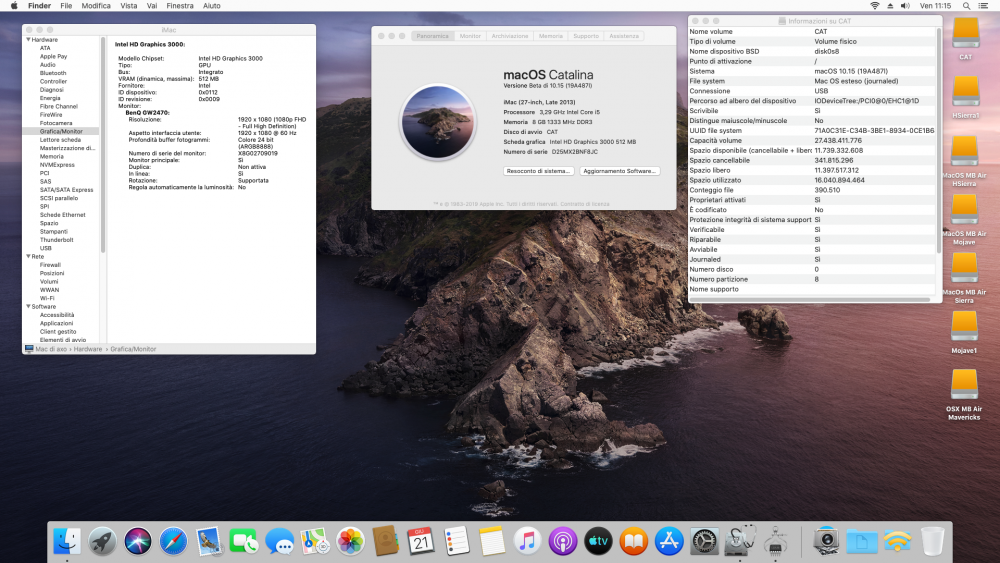Click the horizontal scrollbar in Informazioni su CAT
Image resolution: width=1000 pixels, height=563 pixels.
click(x=810, y=300)
